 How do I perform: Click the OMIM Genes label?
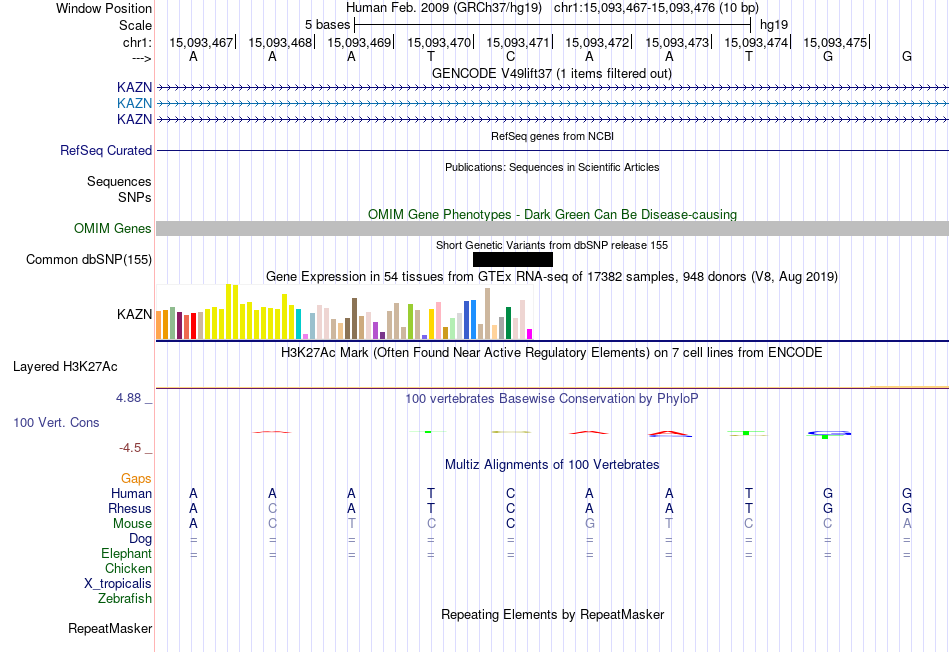(x=113, y=228)
